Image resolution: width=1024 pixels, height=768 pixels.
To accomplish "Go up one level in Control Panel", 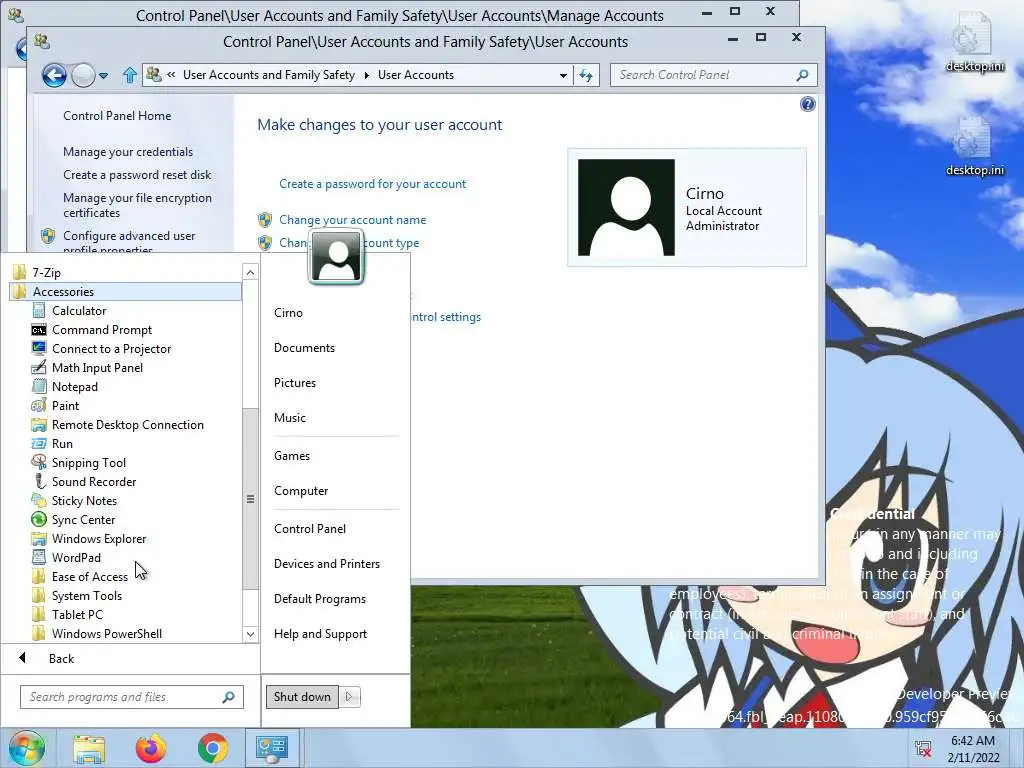I will [x=130, y=75].
